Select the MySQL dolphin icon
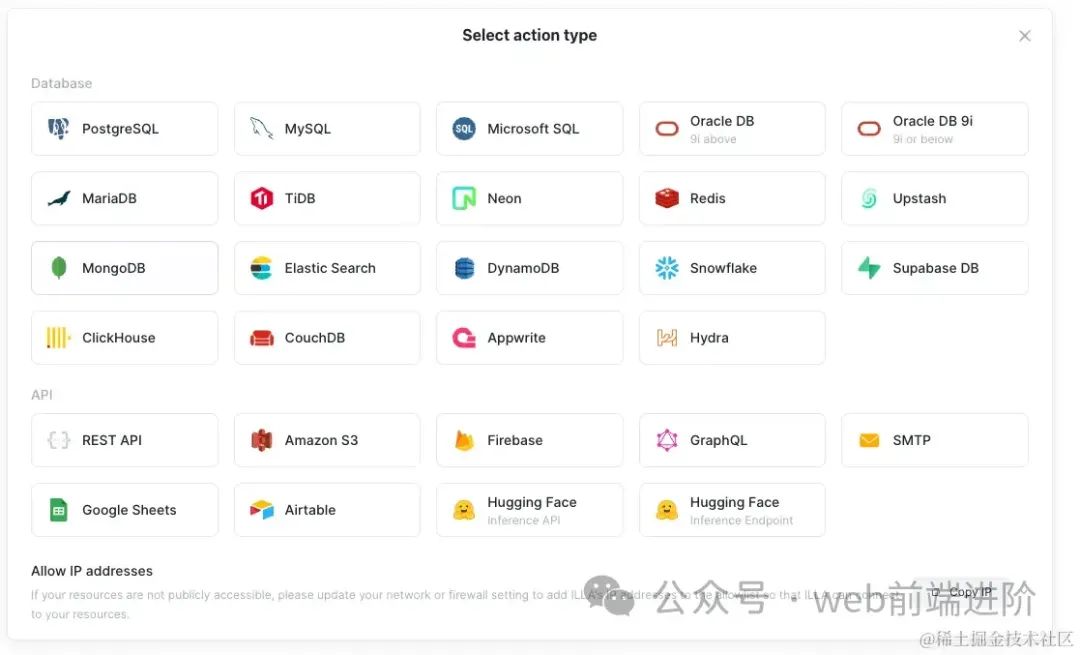 [x=261, y=129]
